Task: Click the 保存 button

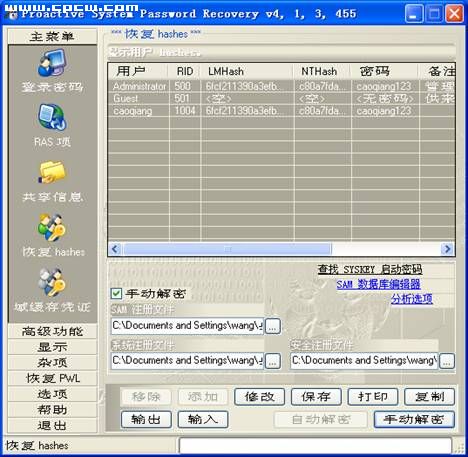Action: point(316,397)
